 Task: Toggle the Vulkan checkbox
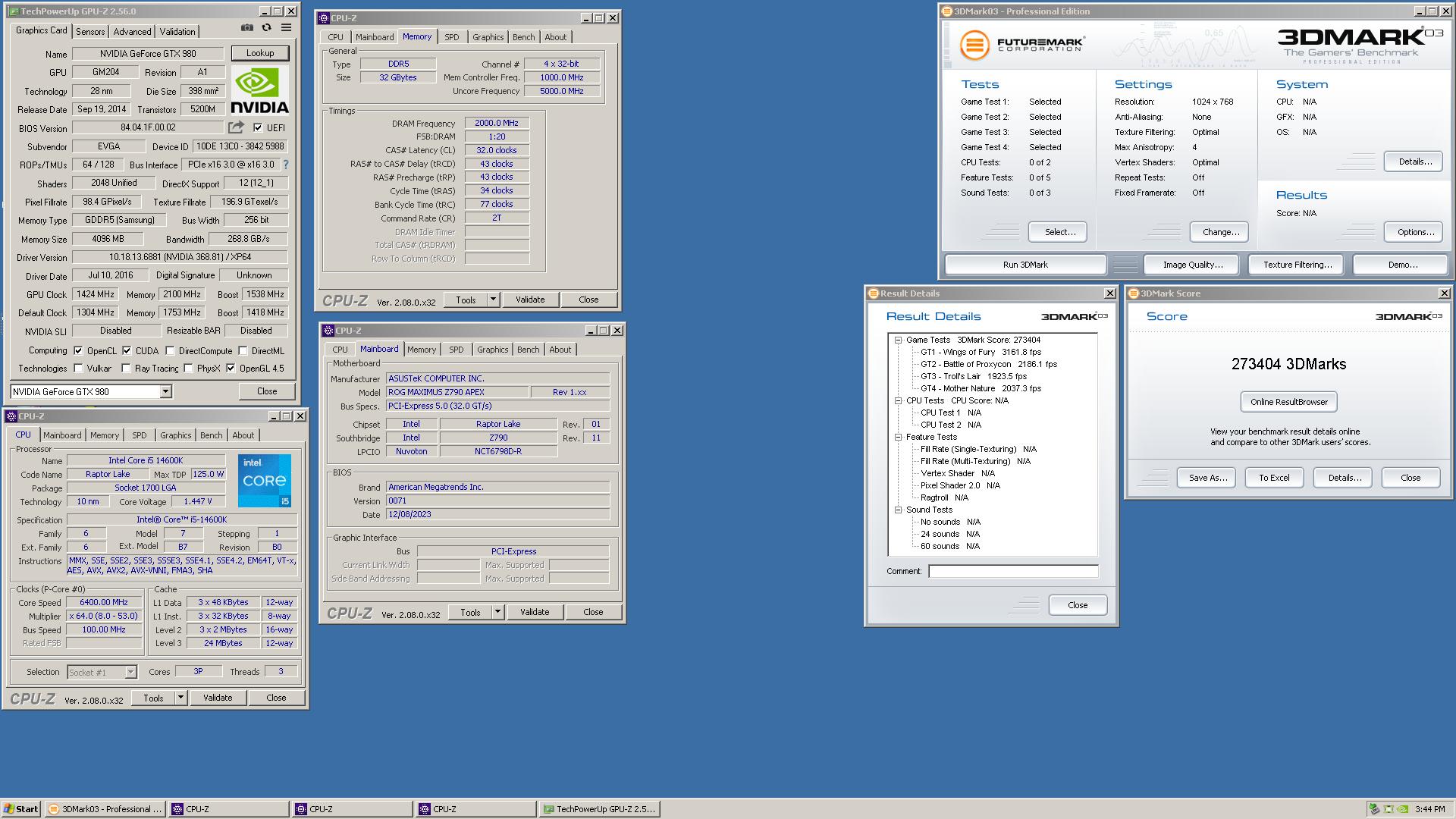pyautogui.click(x=78, y=369)
